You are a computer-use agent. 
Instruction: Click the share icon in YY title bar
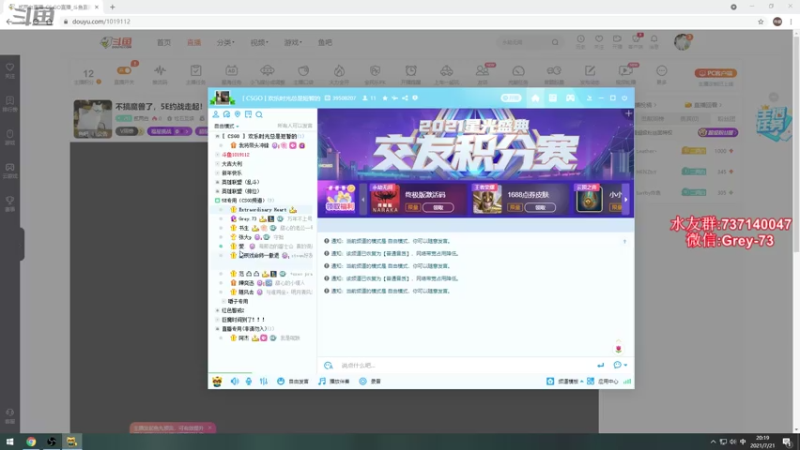coord(405,98)
